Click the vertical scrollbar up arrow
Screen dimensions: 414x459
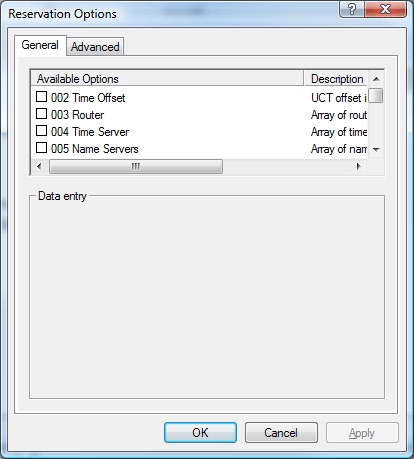(x=376, y=79)
